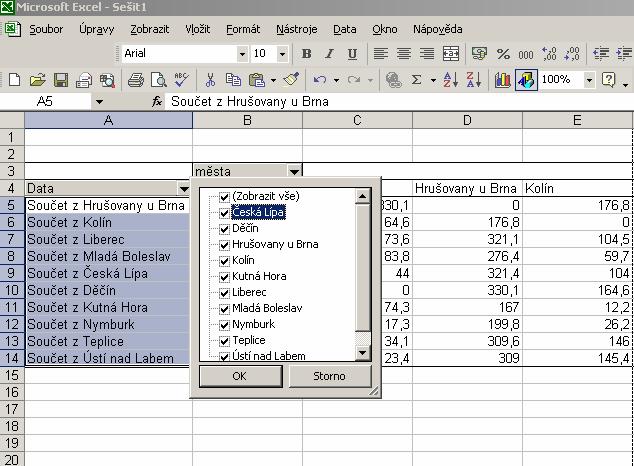Open Excel Help question icon

609,80
